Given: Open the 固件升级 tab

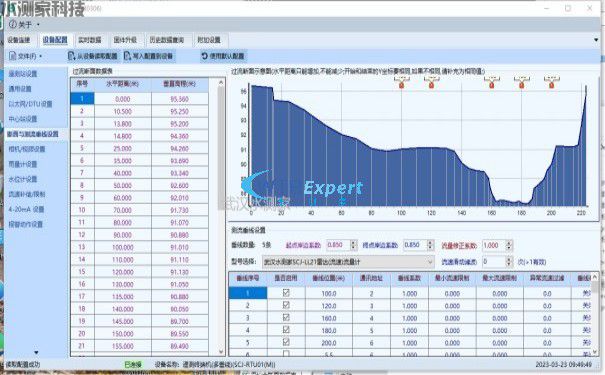Looking at the screenshot, I should point(125,40).
